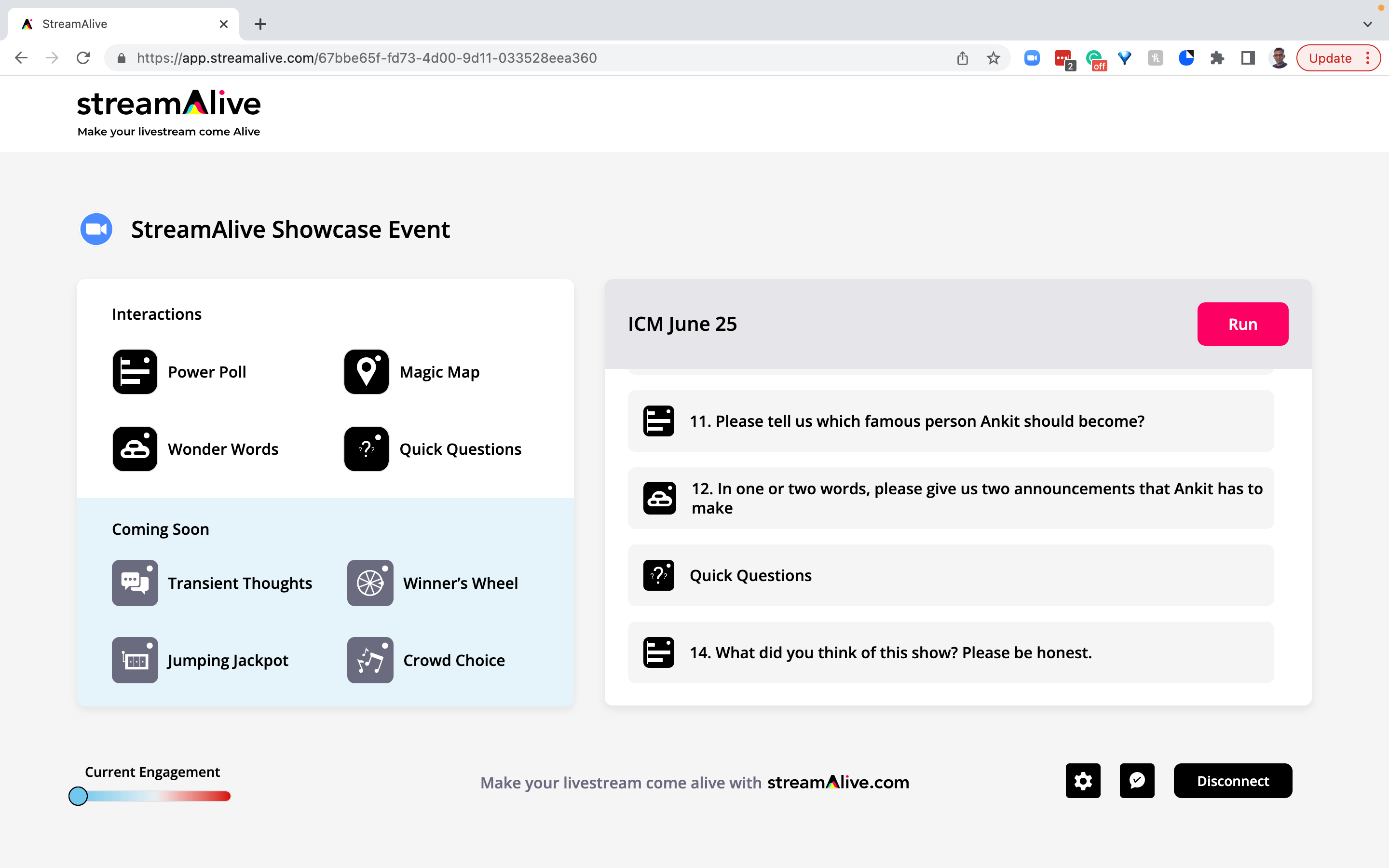Click the 'Winner's Wheel' label
1389x868 pixels.
click(x=460, y=583)
